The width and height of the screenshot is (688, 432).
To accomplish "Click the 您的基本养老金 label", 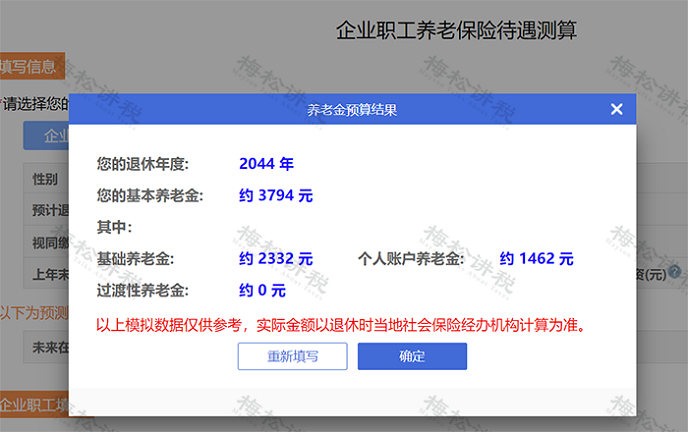I will (x=150, y=195).
